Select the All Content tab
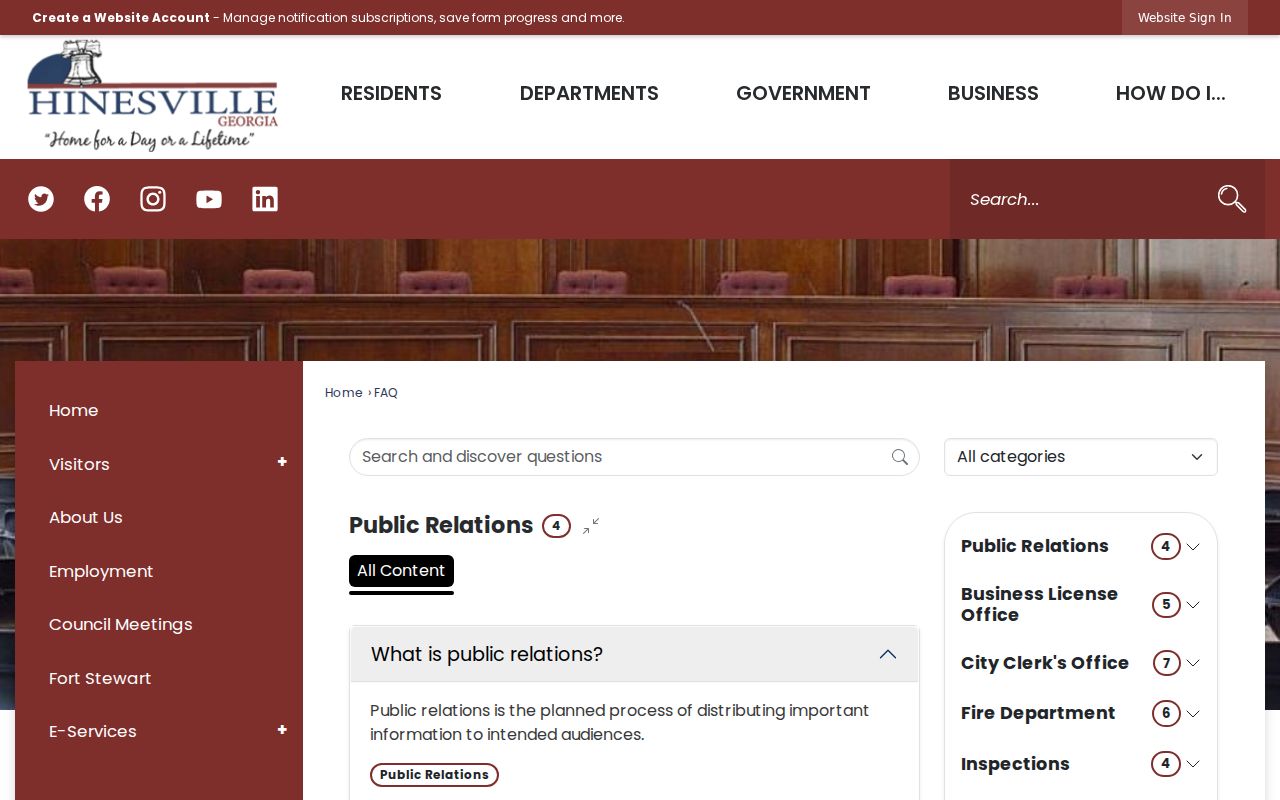Viewport: 1280px width, 800px height. [401, 571]
